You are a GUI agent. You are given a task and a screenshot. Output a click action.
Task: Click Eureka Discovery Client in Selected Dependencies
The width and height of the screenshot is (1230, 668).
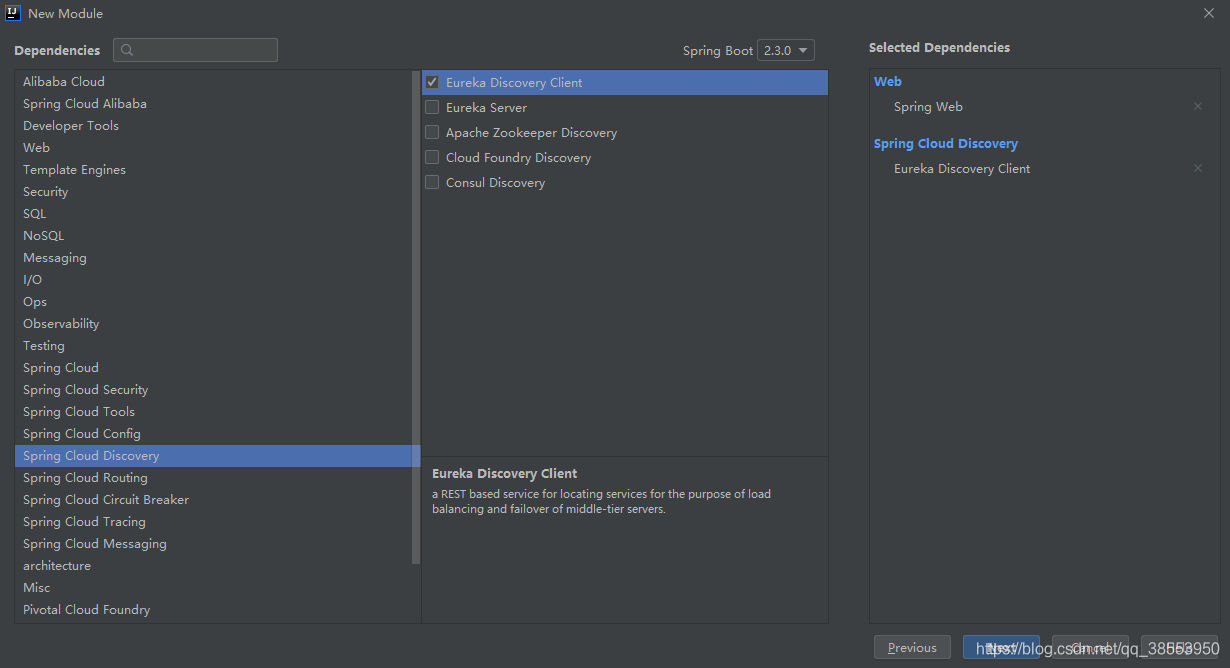pyautogui.click(x=962, y=169)
